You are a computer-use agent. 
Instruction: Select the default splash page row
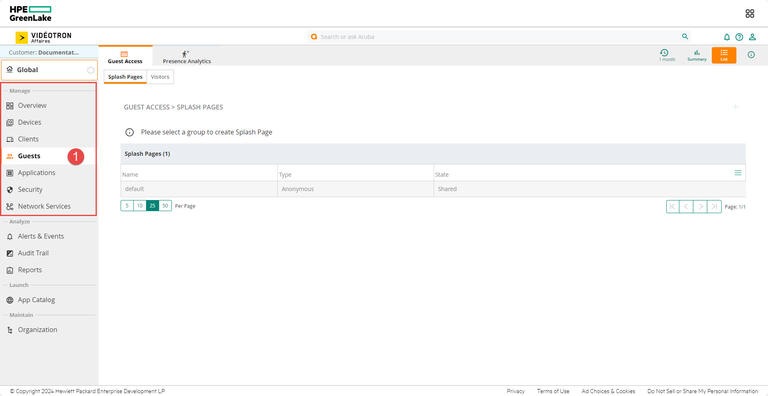click(x=433, y=189)
